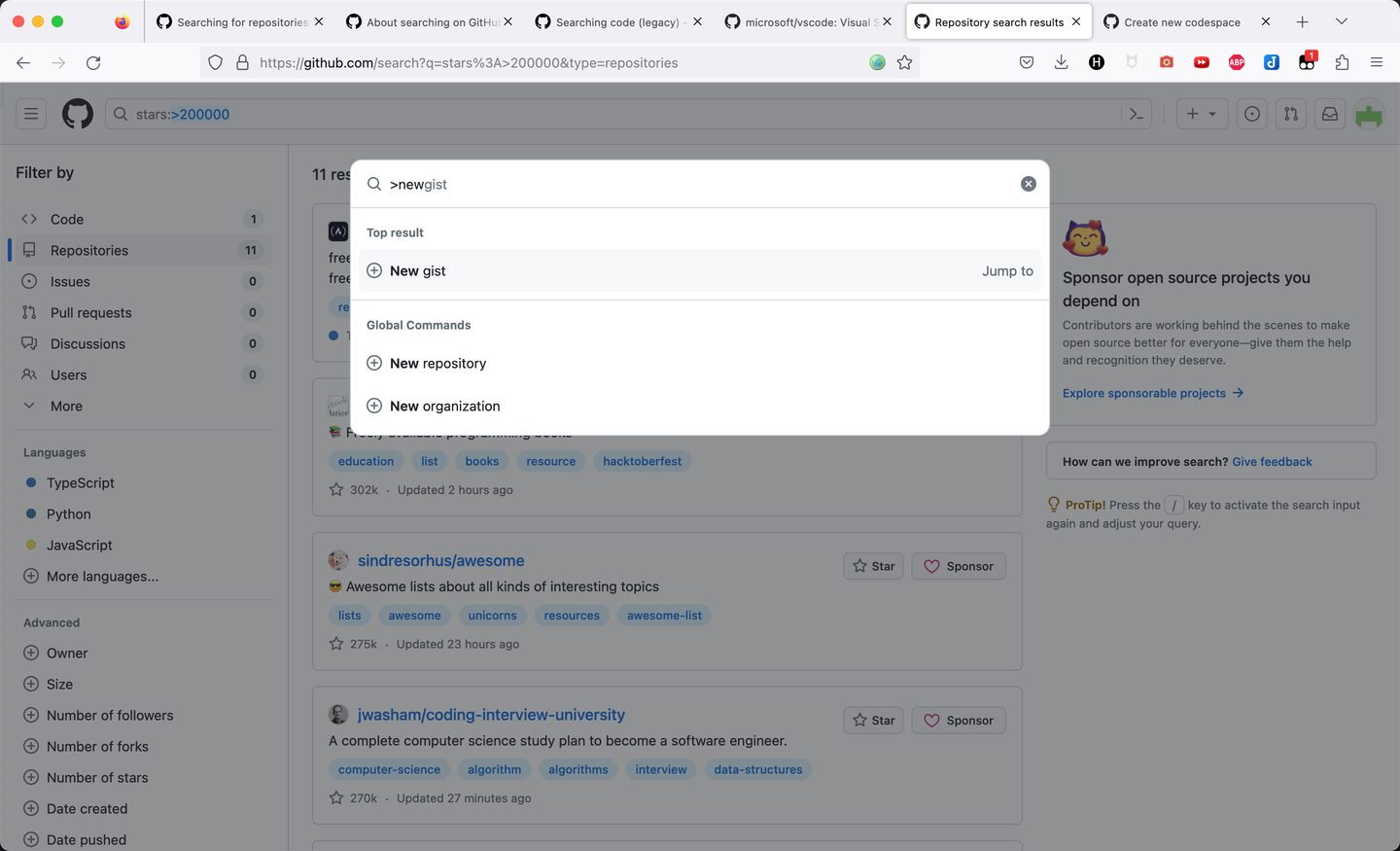
Task: Click the browser URL address field
Action: point(557,62)
